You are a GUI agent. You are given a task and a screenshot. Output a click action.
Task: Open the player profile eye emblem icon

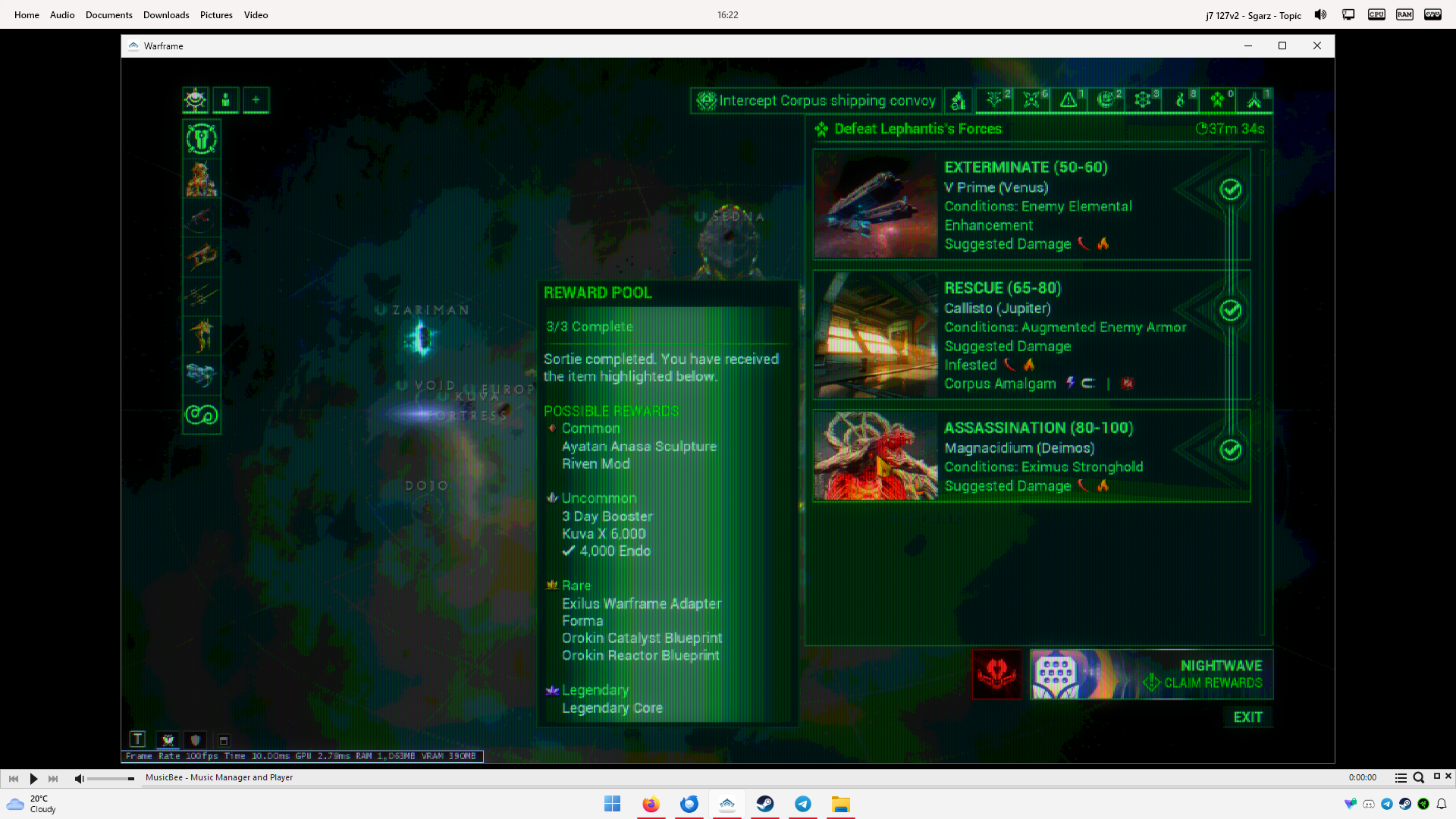coord(196,100)
